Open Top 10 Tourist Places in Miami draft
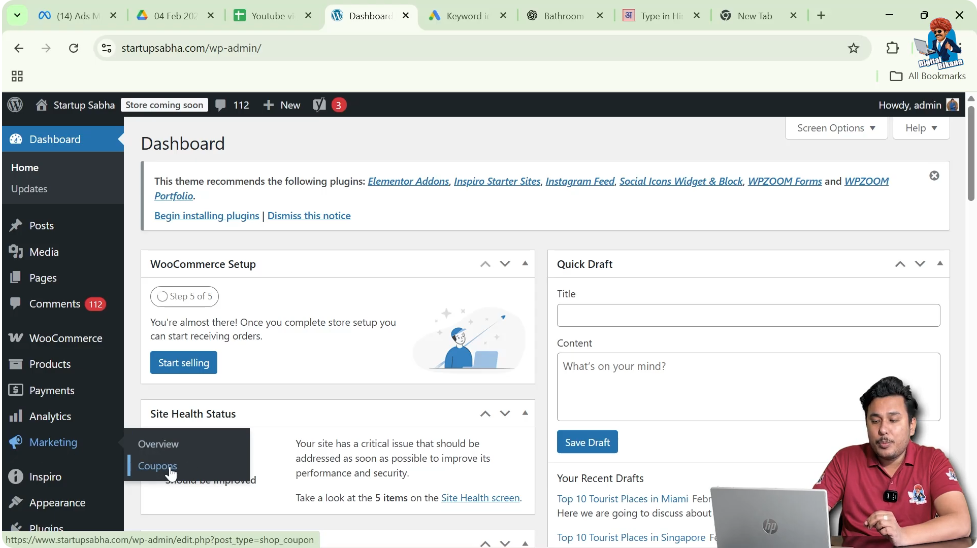Screen dimensions: 977x548 [622, 499]
